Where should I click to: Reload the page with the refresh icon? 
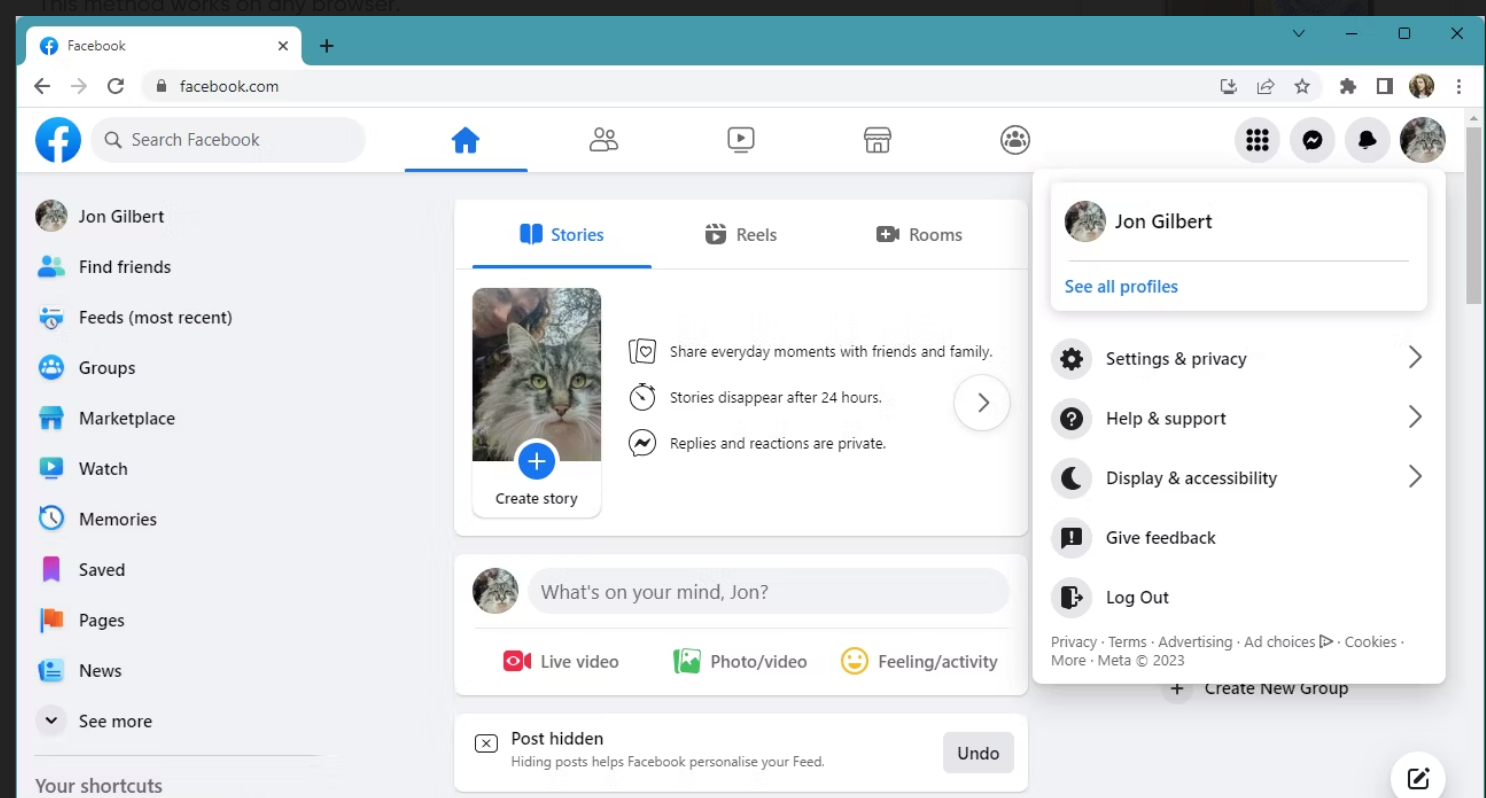tap(116, 86)
